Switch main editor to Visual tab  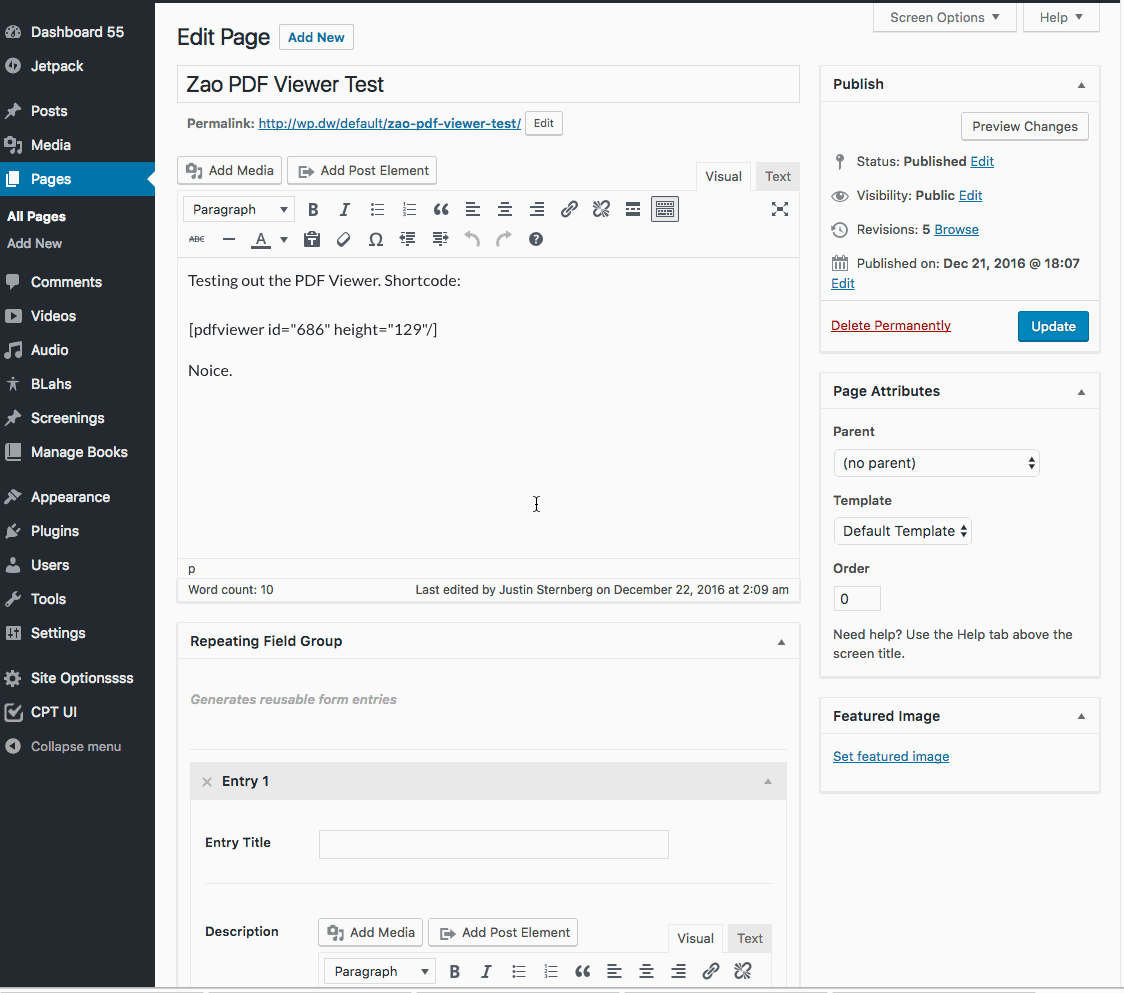click(x=723, y=176)
